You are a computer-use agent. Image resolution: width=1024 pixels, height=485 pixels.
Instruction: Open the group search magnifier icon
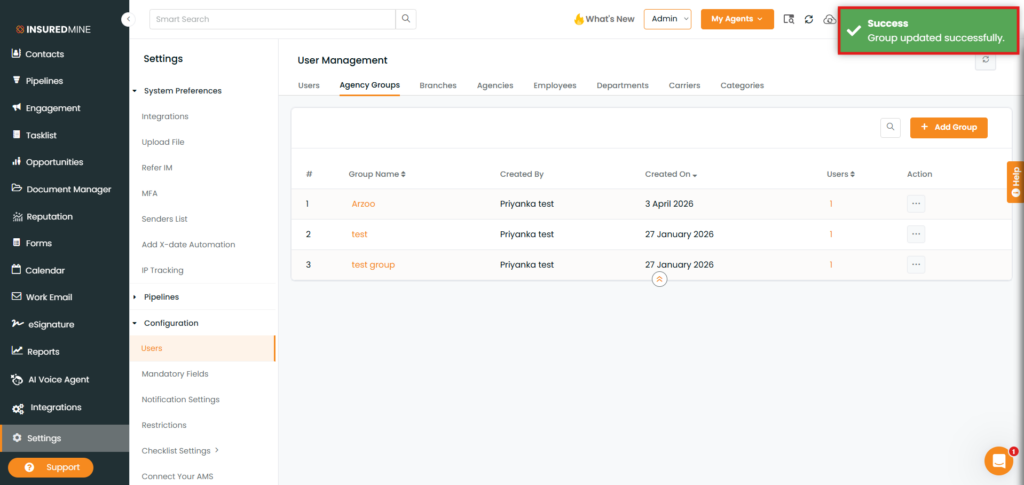pos(890,127)
